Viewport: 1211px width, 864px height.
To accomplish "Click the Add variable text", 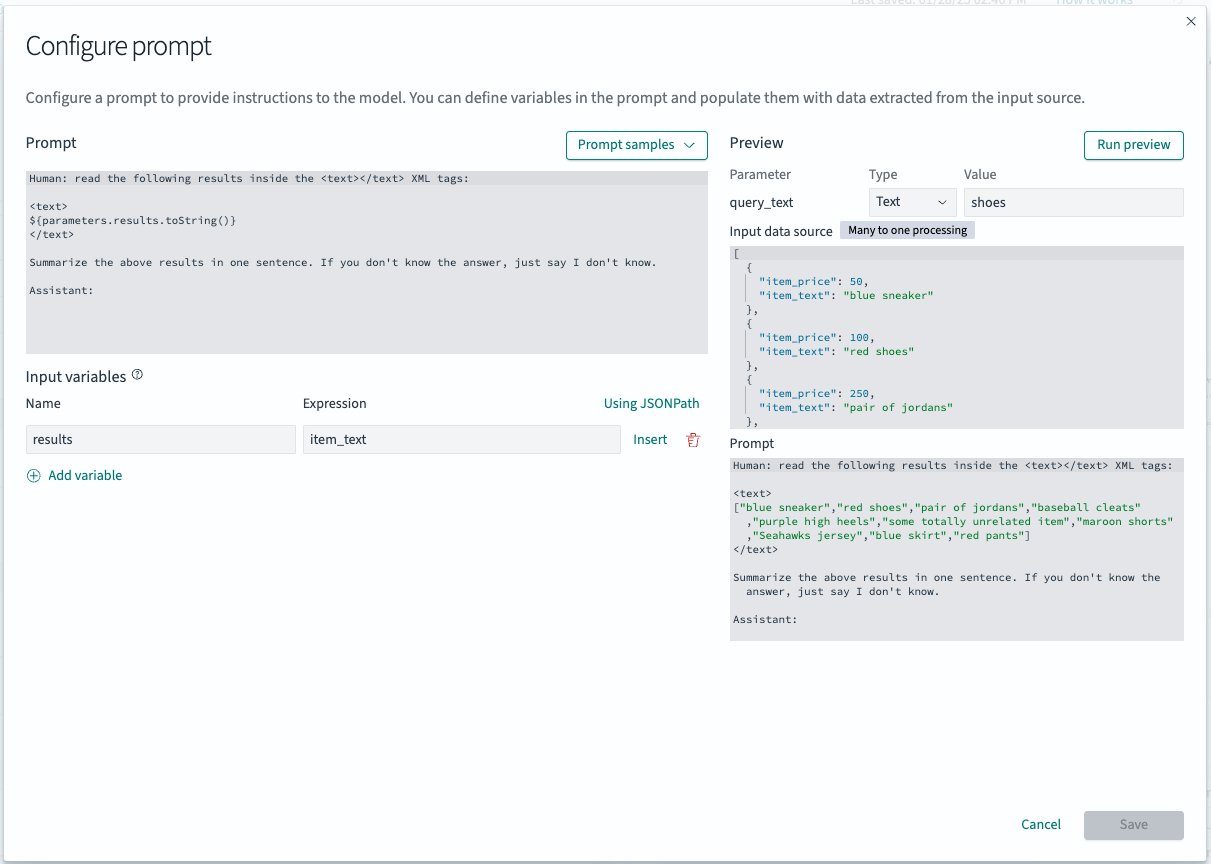I will (x=85, y=476).
